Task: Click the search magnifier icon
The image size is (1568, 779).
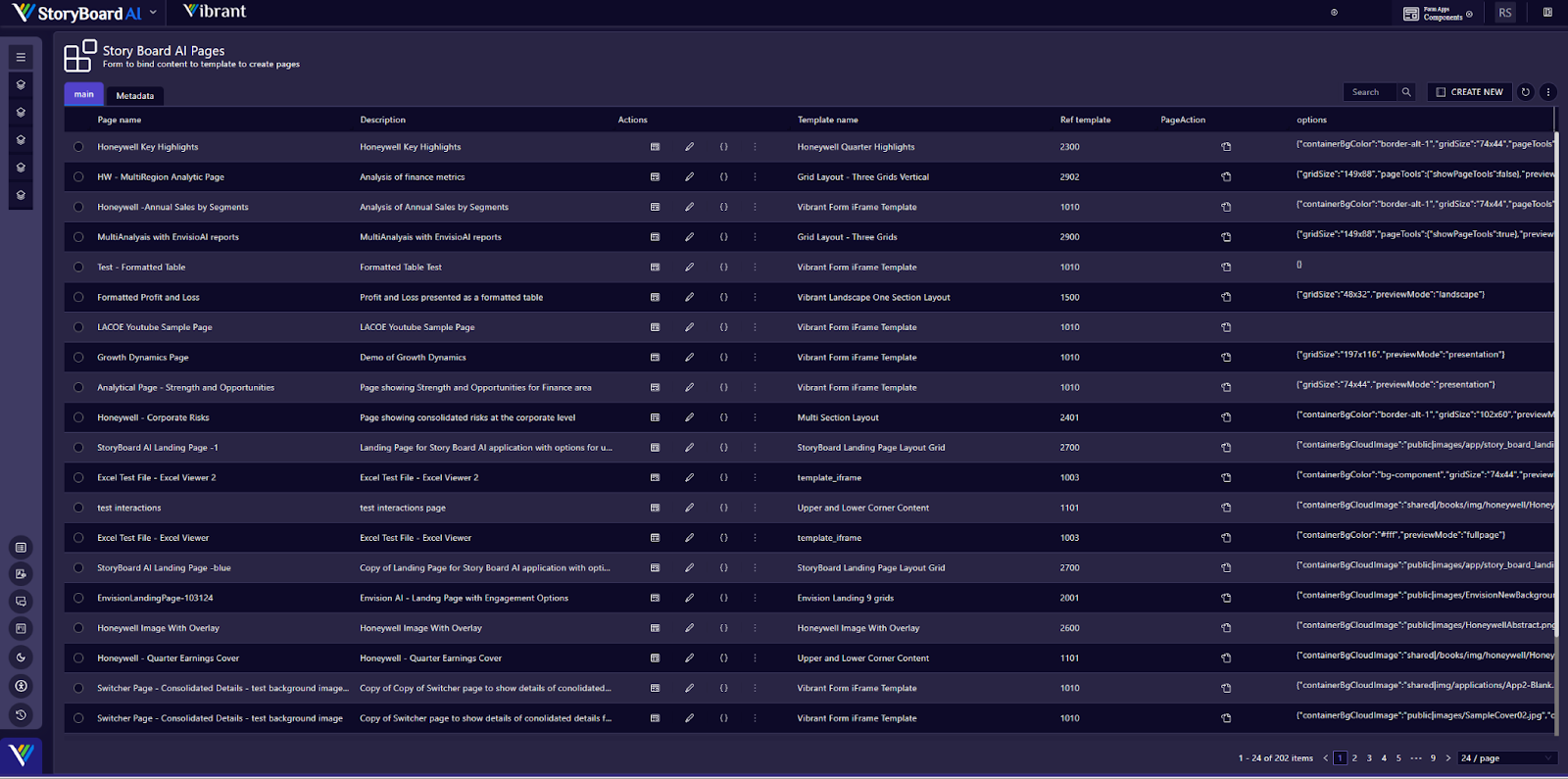Action: coord(1406,92)
